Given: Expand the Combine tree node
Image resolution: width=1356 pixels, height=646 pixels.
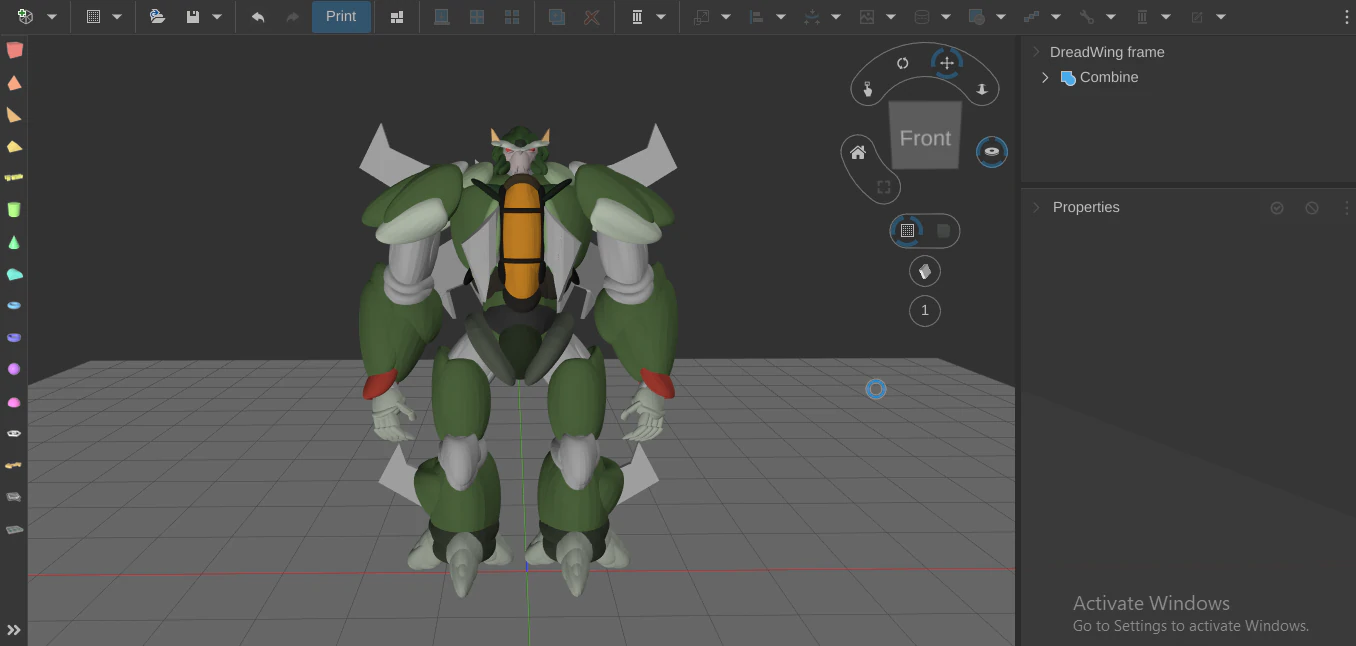Looking at the screenshot, I should point(1046,78).
